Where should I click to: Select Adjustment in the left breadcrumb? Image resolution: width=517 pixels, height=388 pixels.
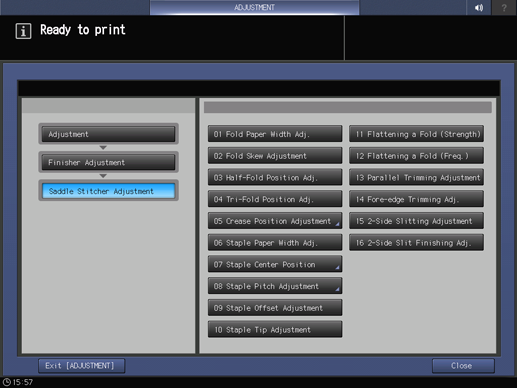(108, 134)
